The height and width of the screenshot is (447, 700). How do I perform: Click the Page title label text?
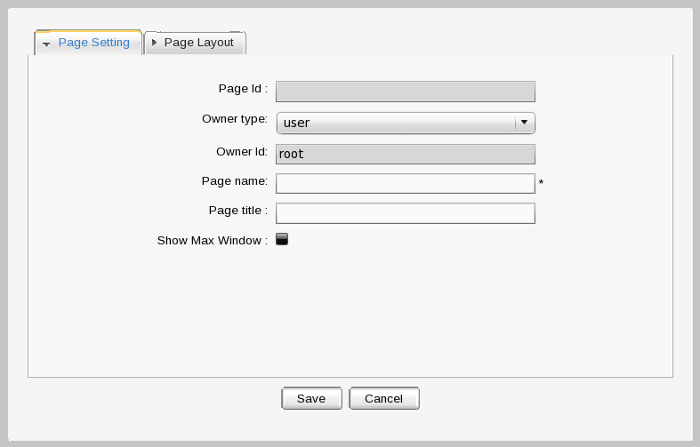(237, 210)
